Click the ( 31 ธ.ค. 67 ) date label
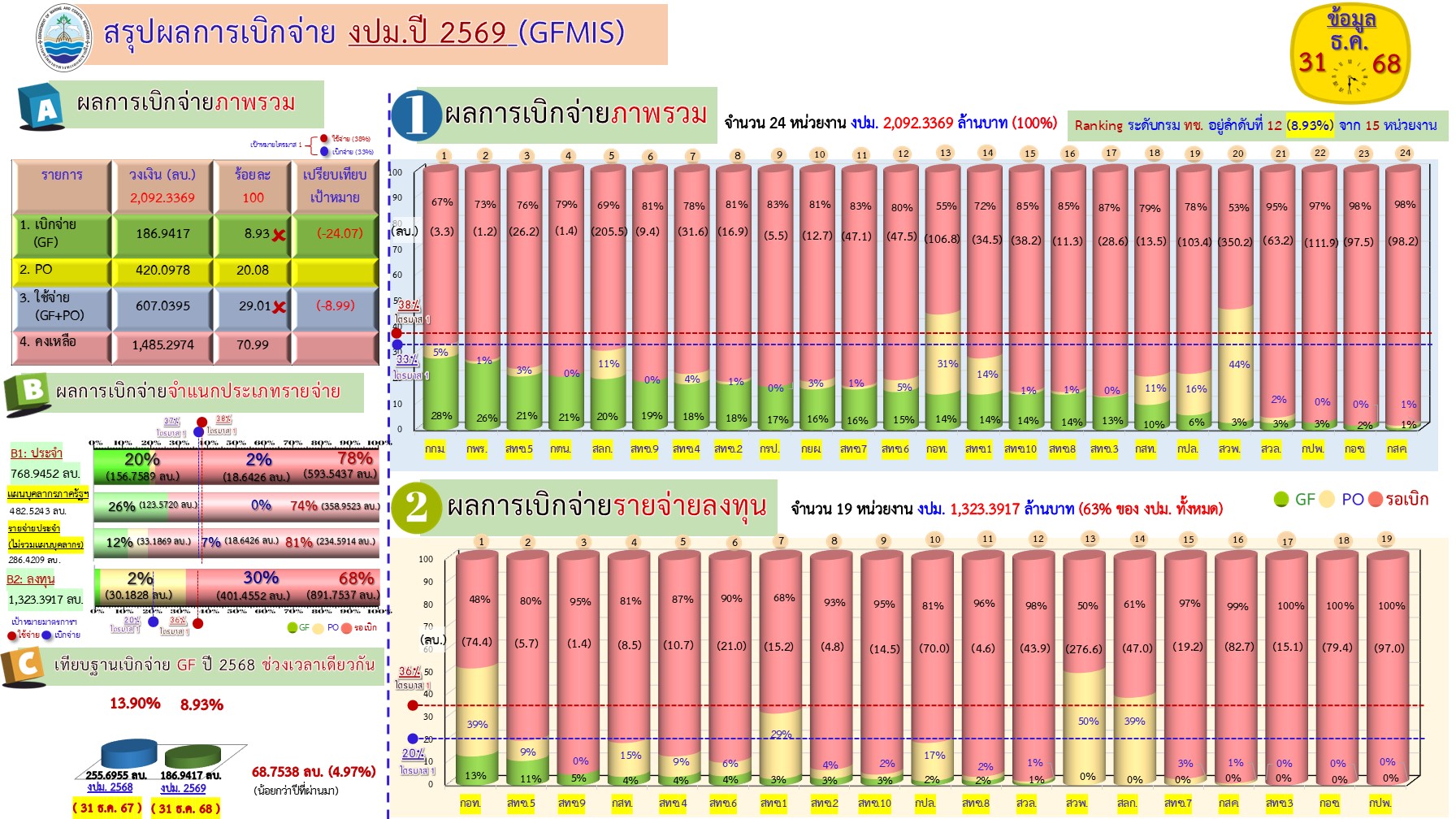 (x=106, y=808)
